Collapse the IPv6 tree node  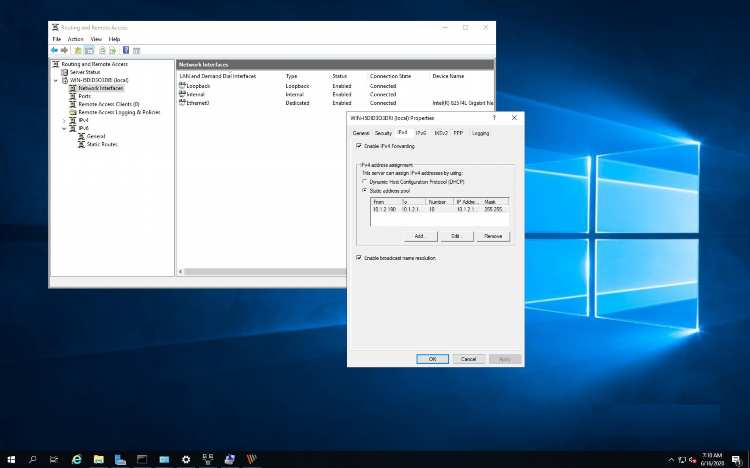tap(64, 128)
